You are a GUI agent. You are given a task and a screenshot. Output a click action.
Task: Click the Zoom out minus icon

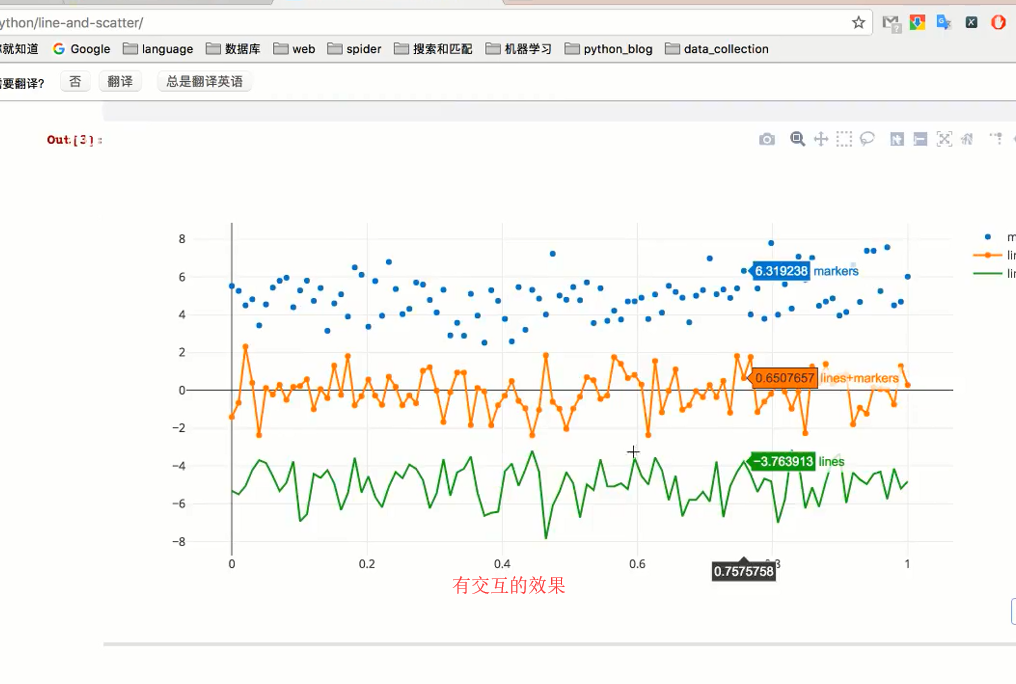pos(920,139)
